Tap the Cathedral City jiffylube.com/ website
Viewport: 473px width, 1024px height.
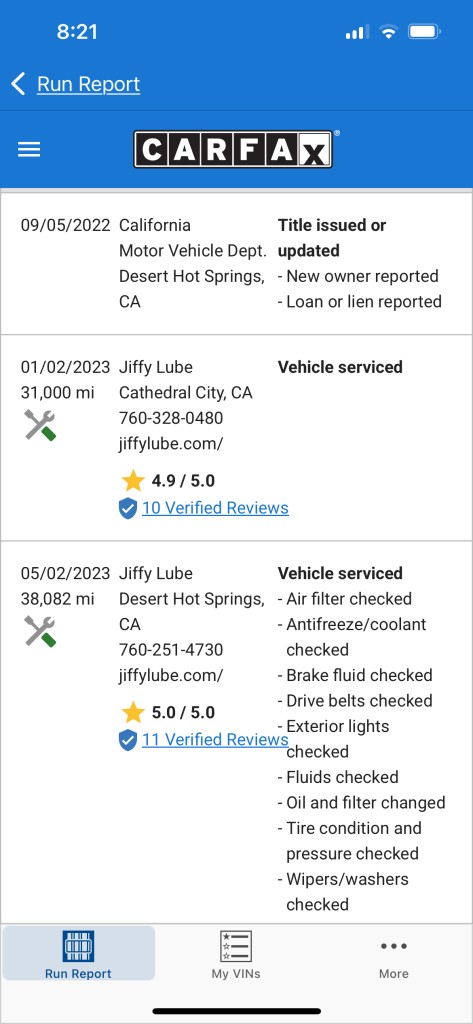(171, 444)
